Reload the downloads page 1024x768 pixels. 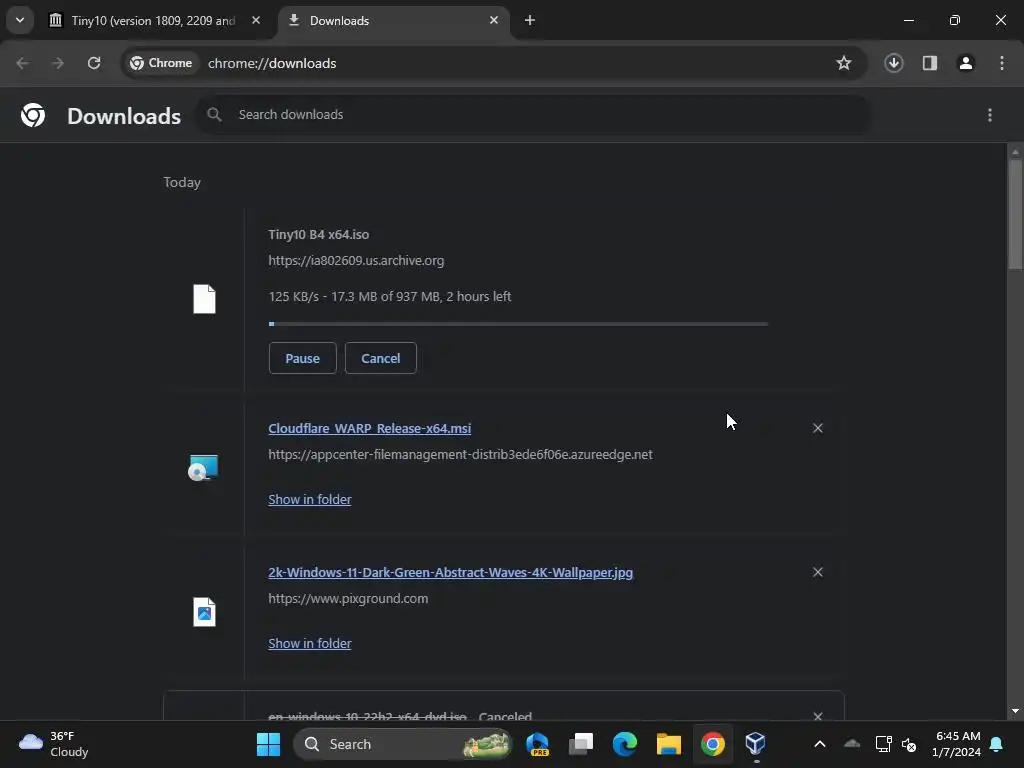(x=94, y=63)
